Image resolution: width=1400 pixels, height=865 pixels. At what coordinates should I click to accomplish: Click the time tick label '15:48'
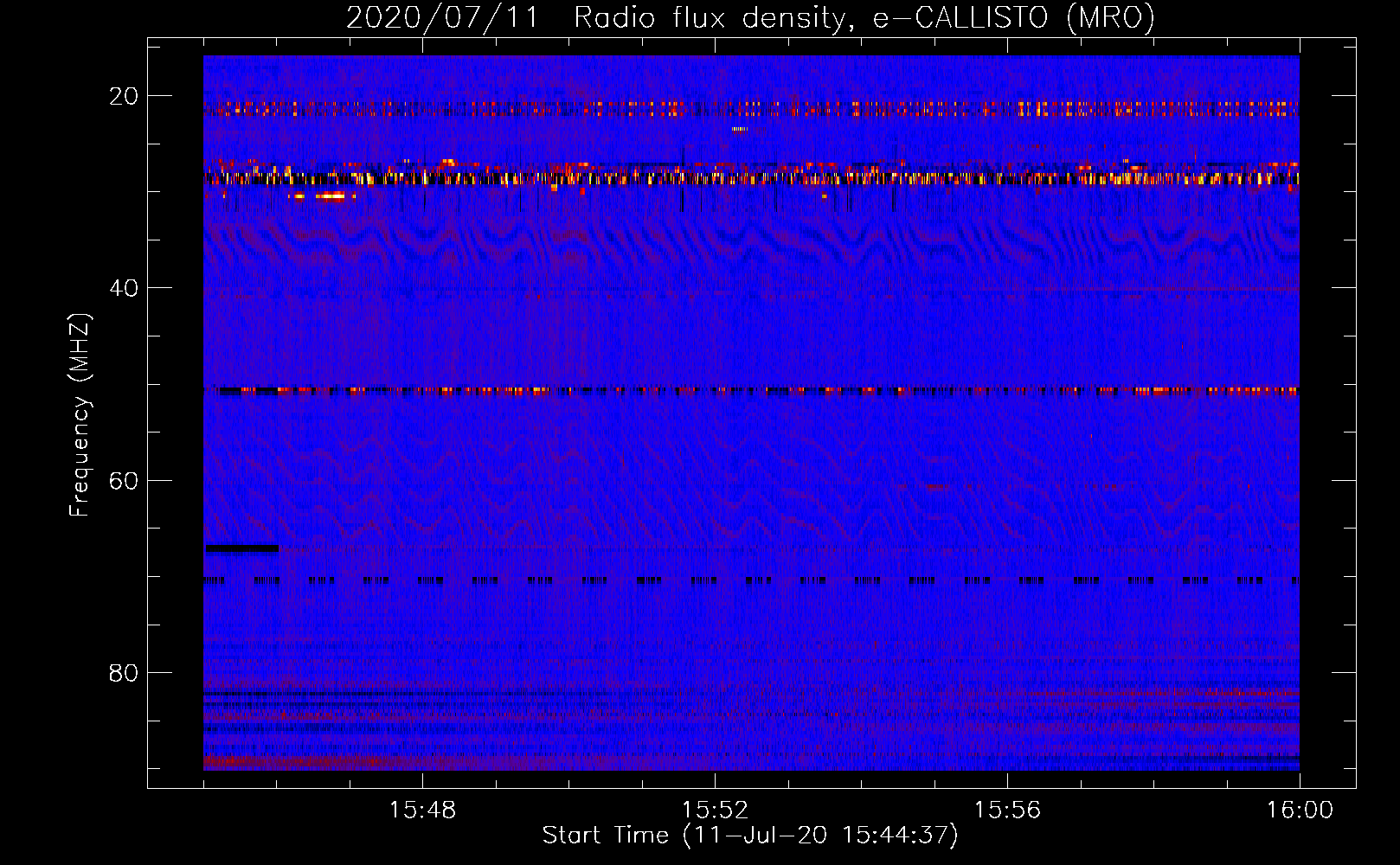(x=422, y=811)
